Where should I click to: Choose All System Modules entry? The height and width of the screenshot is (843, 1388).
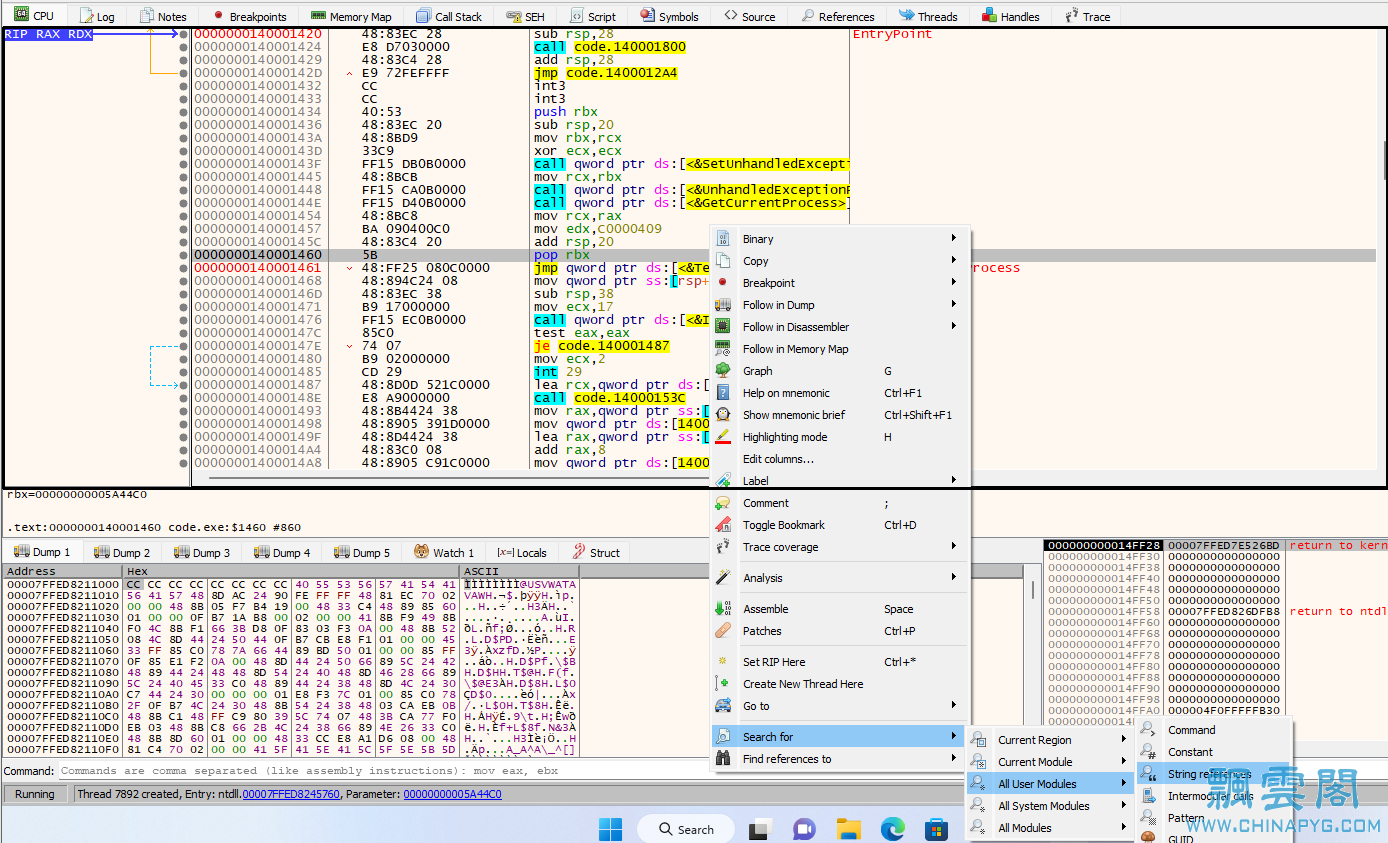[x=1049, y=806]
